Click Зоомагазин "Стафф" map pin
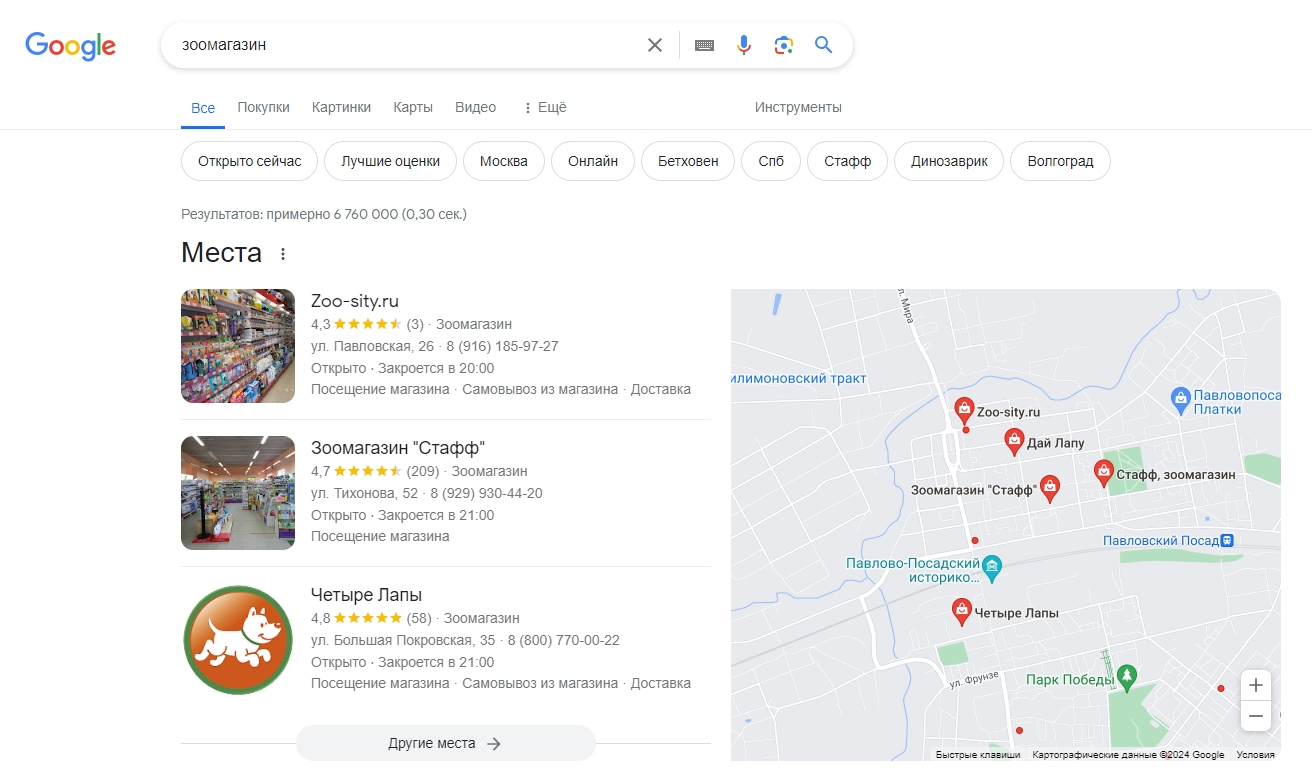This screenshot has height=783, width=1312. (x=1049, y=487)
